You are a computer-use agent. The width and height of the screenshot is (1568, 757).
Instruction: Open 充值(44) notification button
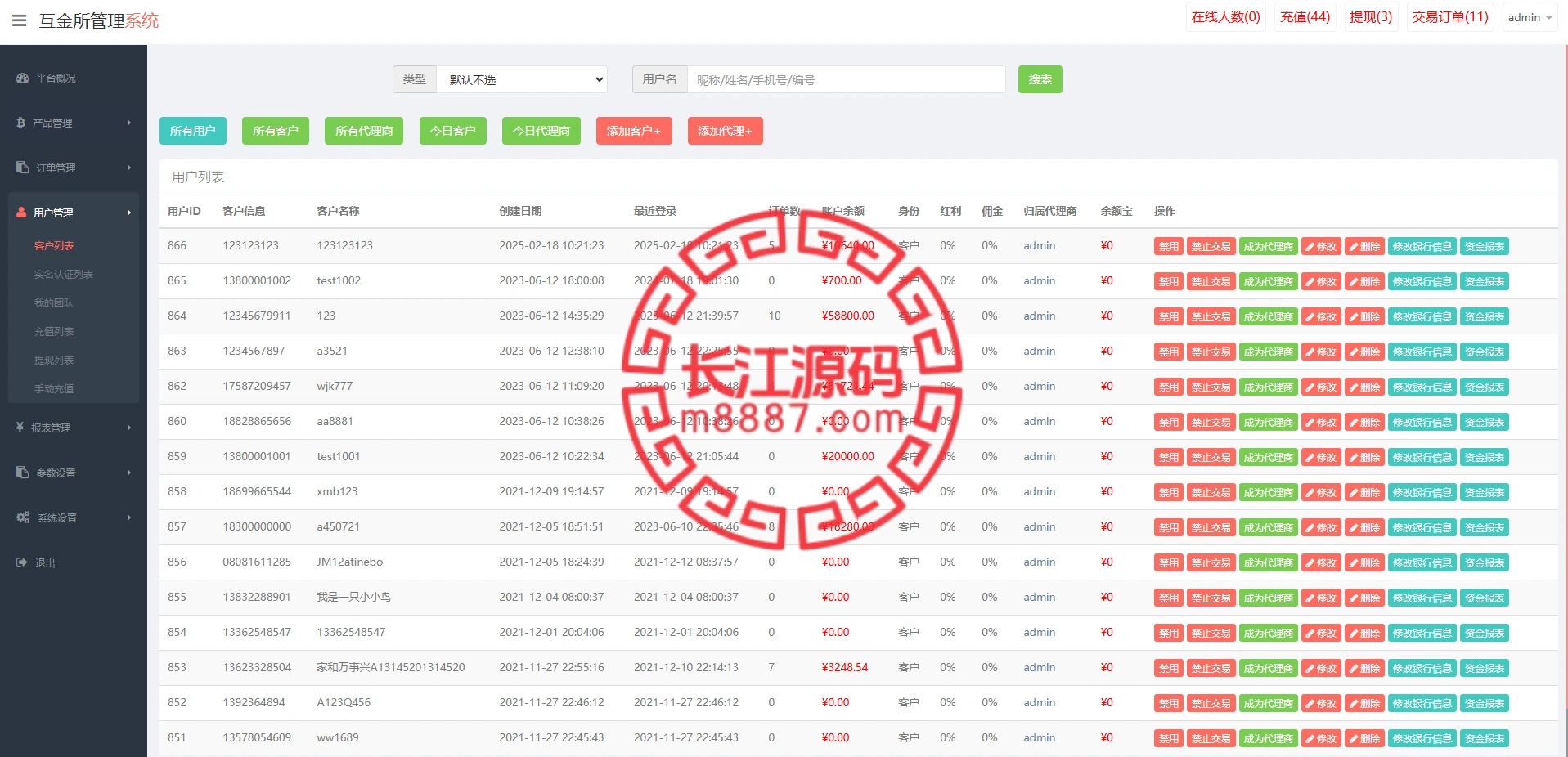1305,17
